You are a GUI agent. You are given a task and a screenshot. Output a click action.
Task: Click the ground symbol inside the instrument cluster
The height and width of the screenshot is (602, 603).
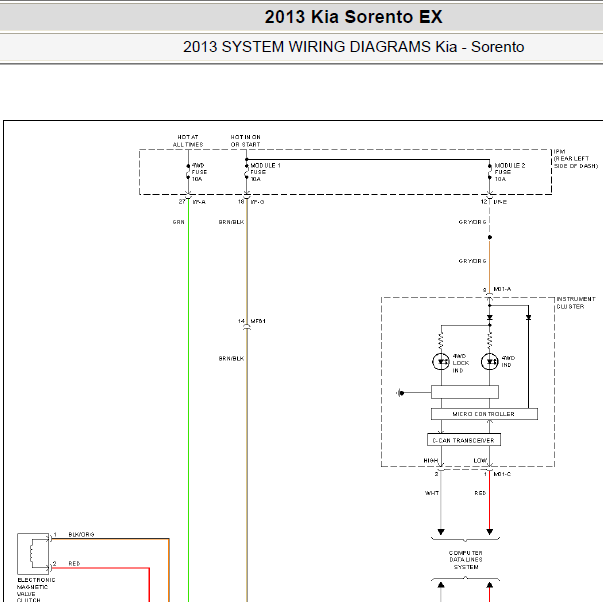pyautogui.click(x=400, y=393)
